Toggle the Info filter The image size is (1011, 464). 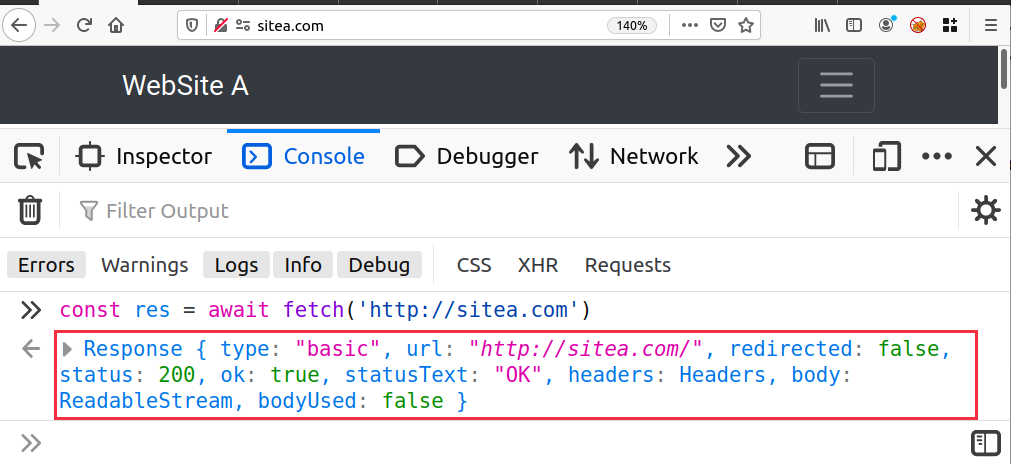(303, 265)
